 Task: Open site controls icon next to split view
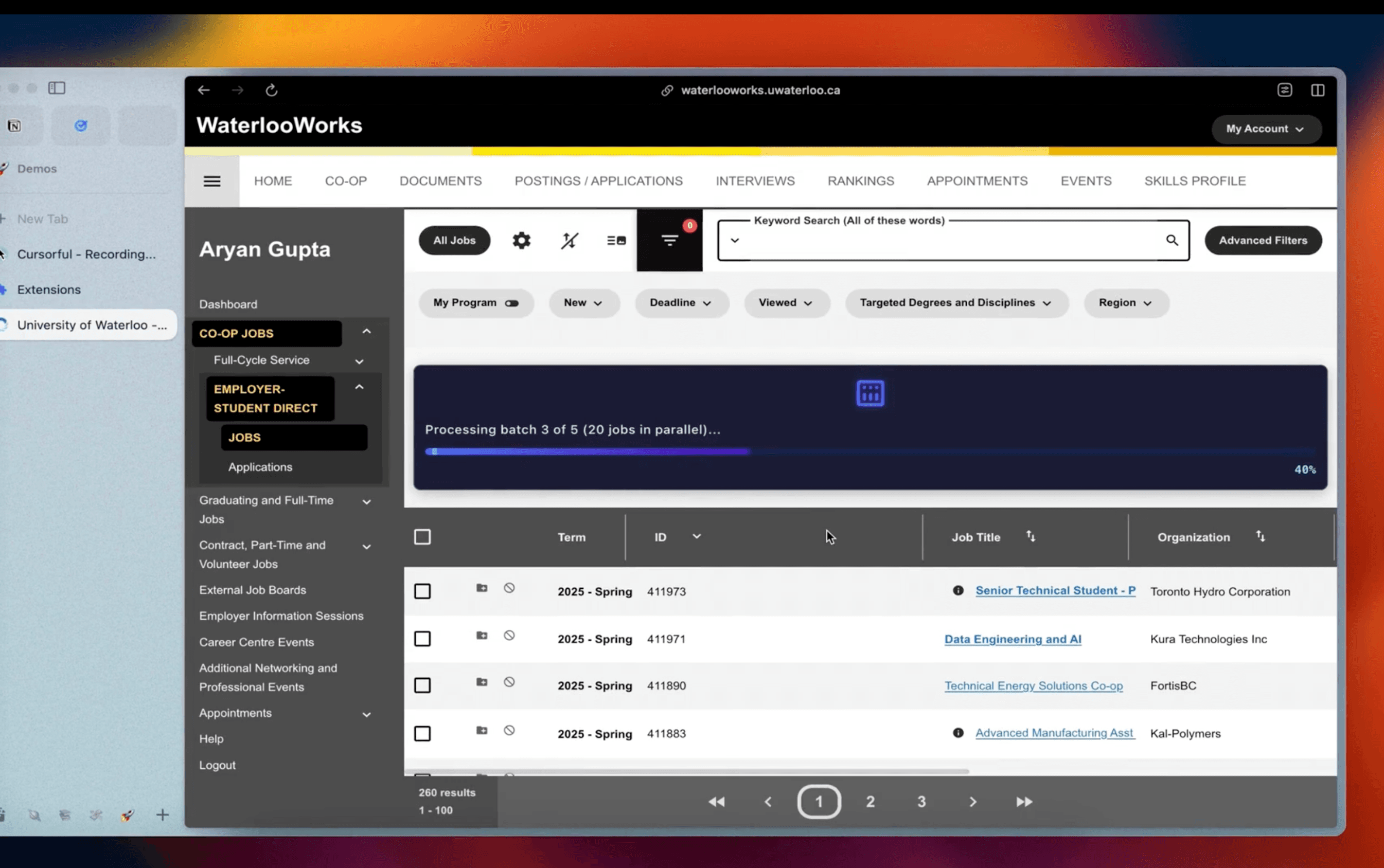point(1284,90)
